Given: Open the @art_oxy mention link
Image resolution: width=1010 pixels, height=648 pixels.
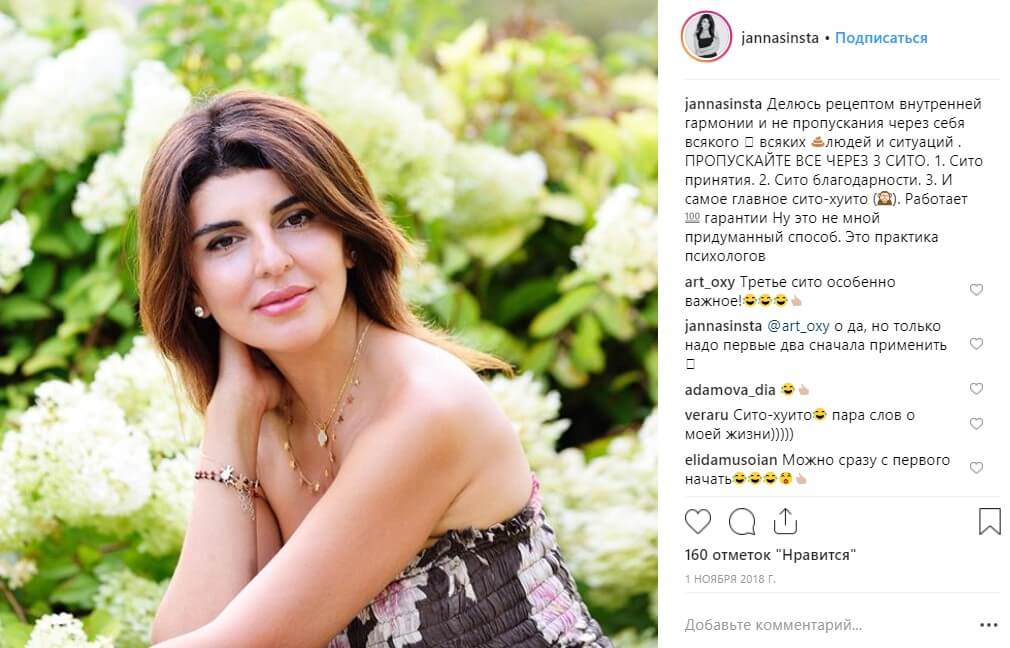Looking at the screenshot, I should coord(799,327).
